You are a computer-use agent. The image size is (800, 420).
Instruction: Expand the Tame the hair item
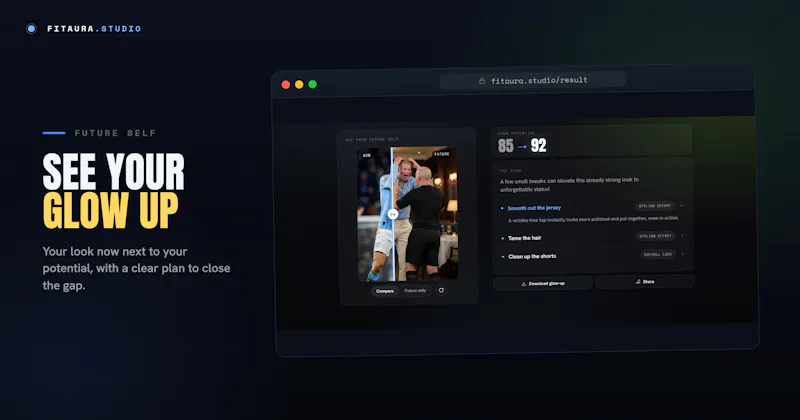pyautogui.click(x=682, y=236)
